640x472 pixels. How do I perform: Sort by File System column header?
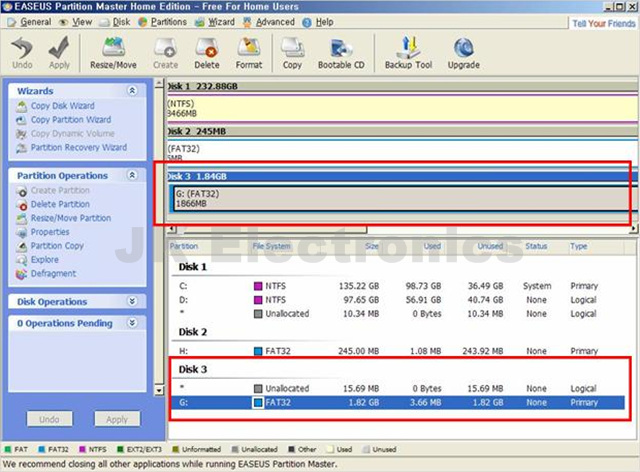point(271,246)
